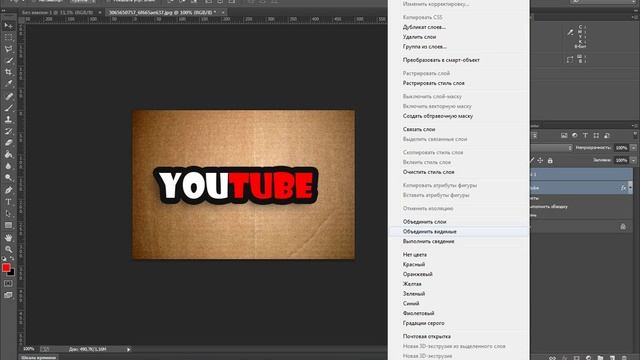The width and height of the screenshot is (640, 360).
Task: Open the opacity slider dropdown arrow
Action: point(633,148)
